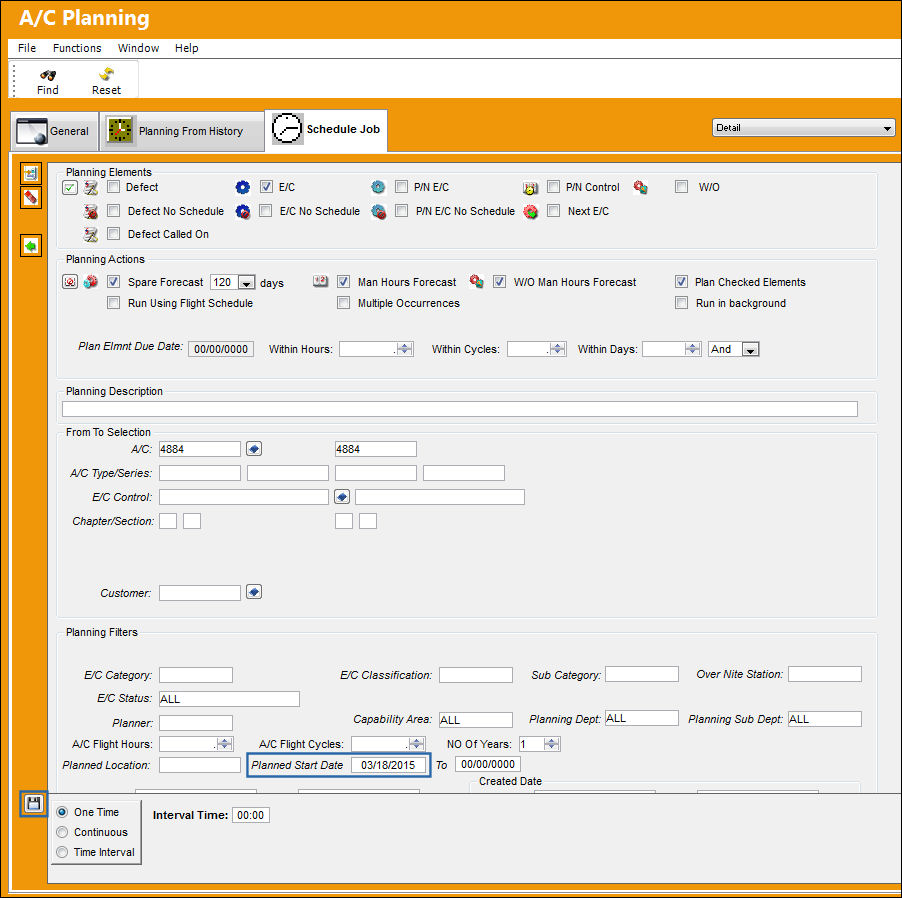Click the W/O Man Hours Forecast icon
Image resolution: width=902 pixels, height=898 pixels.
[x=476, y=281]
